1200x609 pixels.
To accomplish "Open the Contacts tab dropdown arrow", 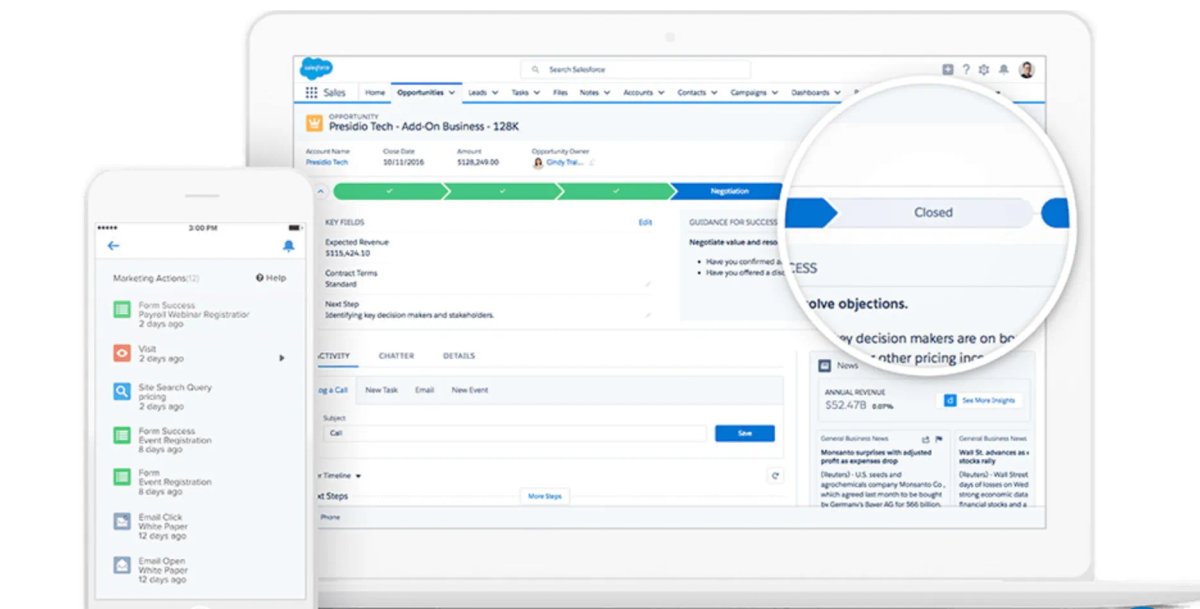I will [714, 93].
